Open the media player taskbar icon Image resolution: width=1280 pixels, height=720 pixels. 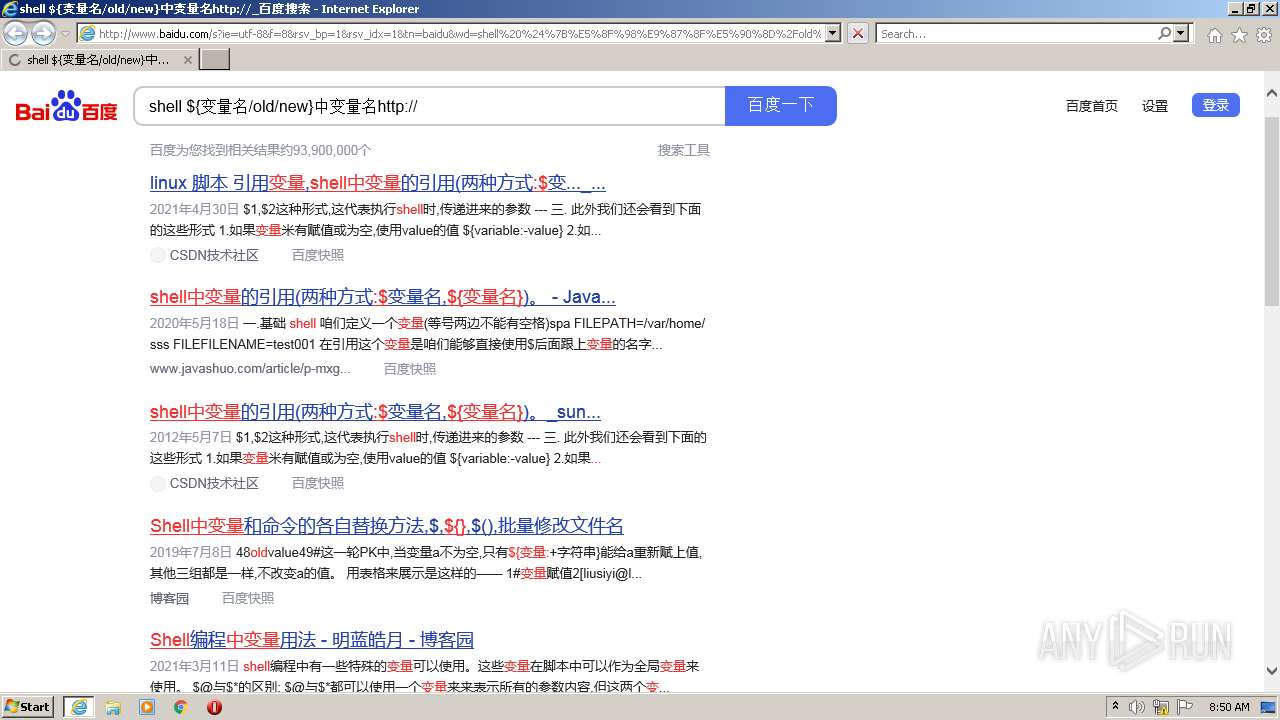(147, 707)
